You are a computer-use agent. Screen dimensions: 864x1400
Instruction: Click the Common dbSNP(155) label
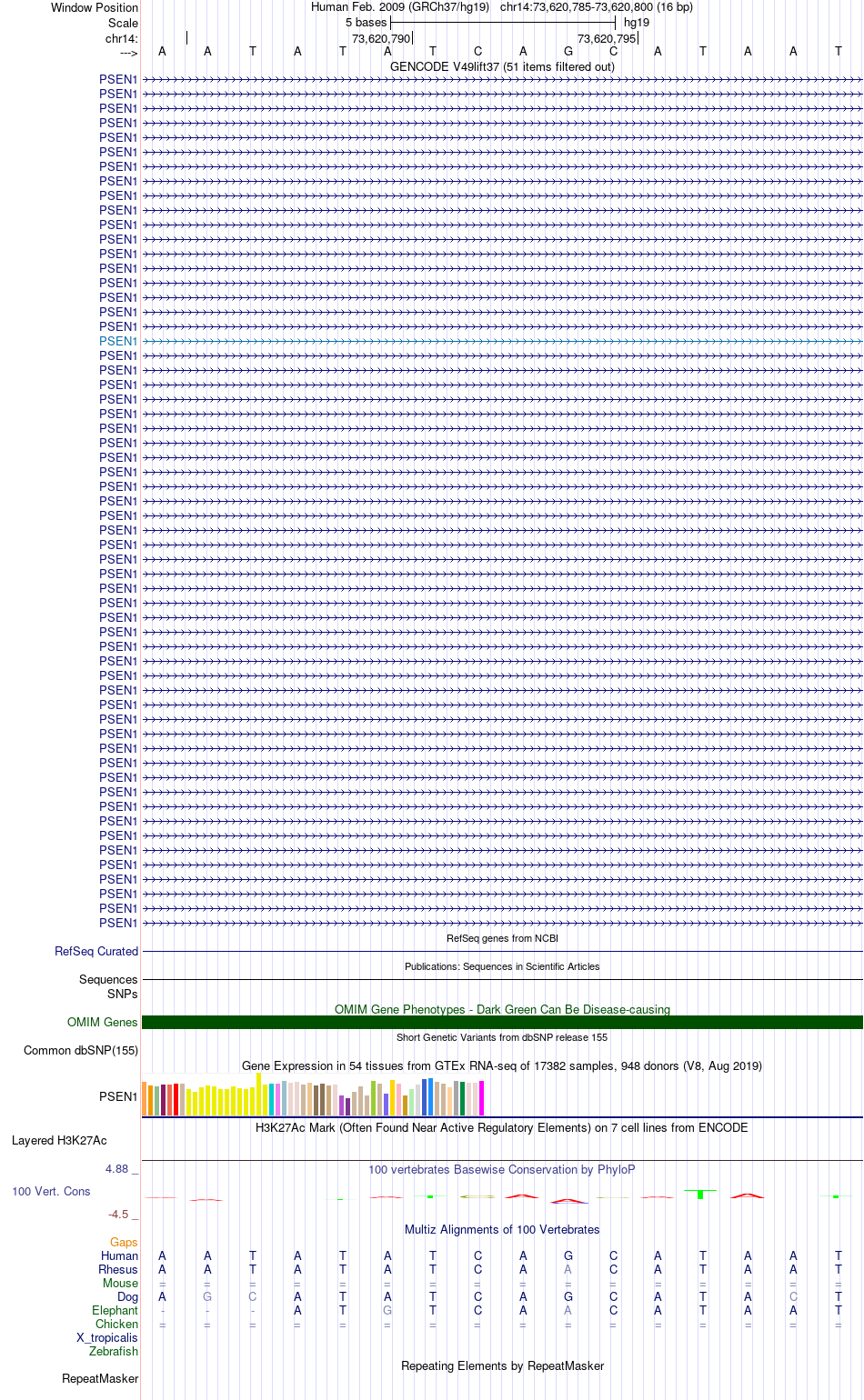(81, 1050)
